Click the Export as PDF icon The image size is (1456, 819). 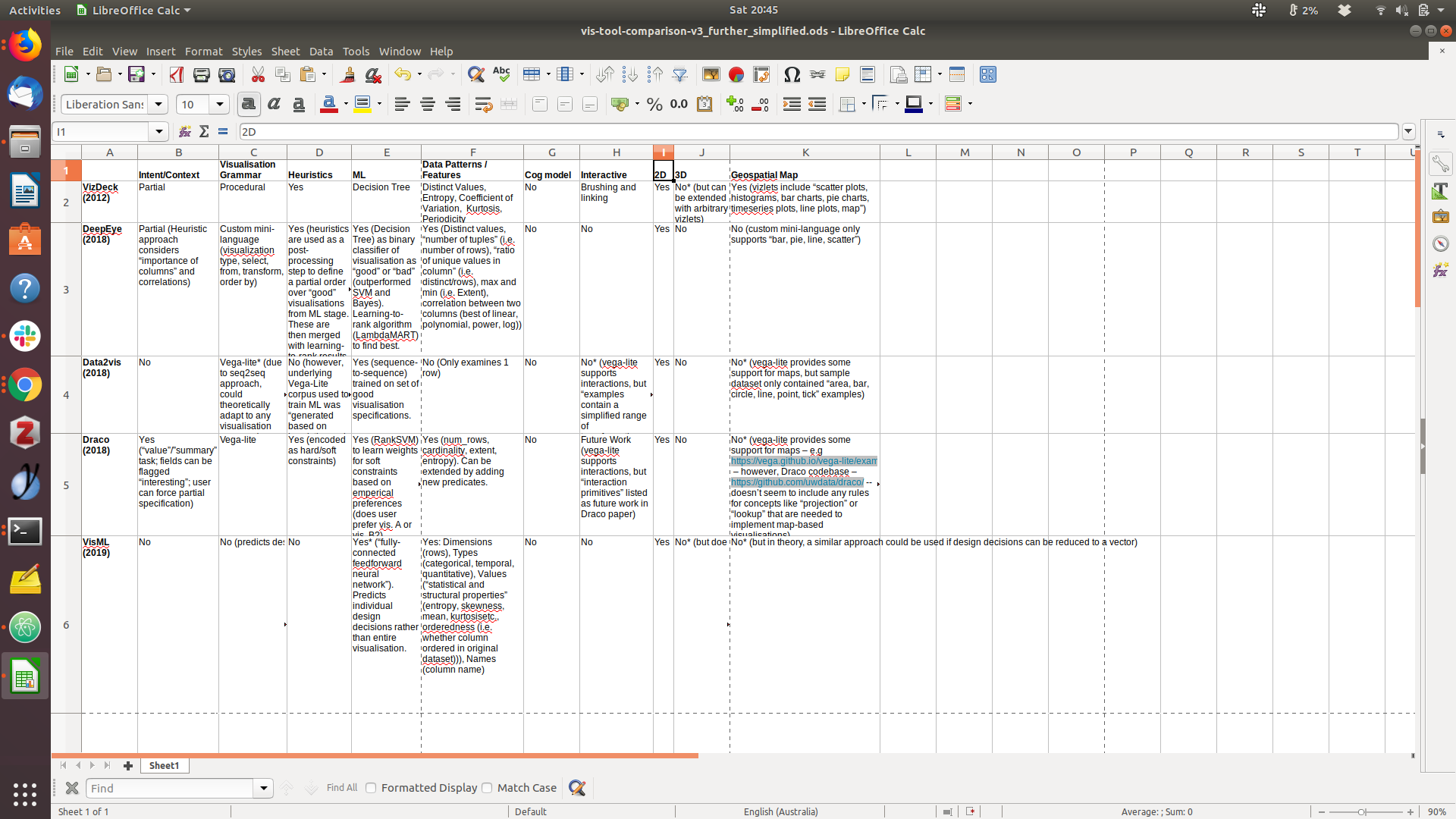tap(176, 74)
